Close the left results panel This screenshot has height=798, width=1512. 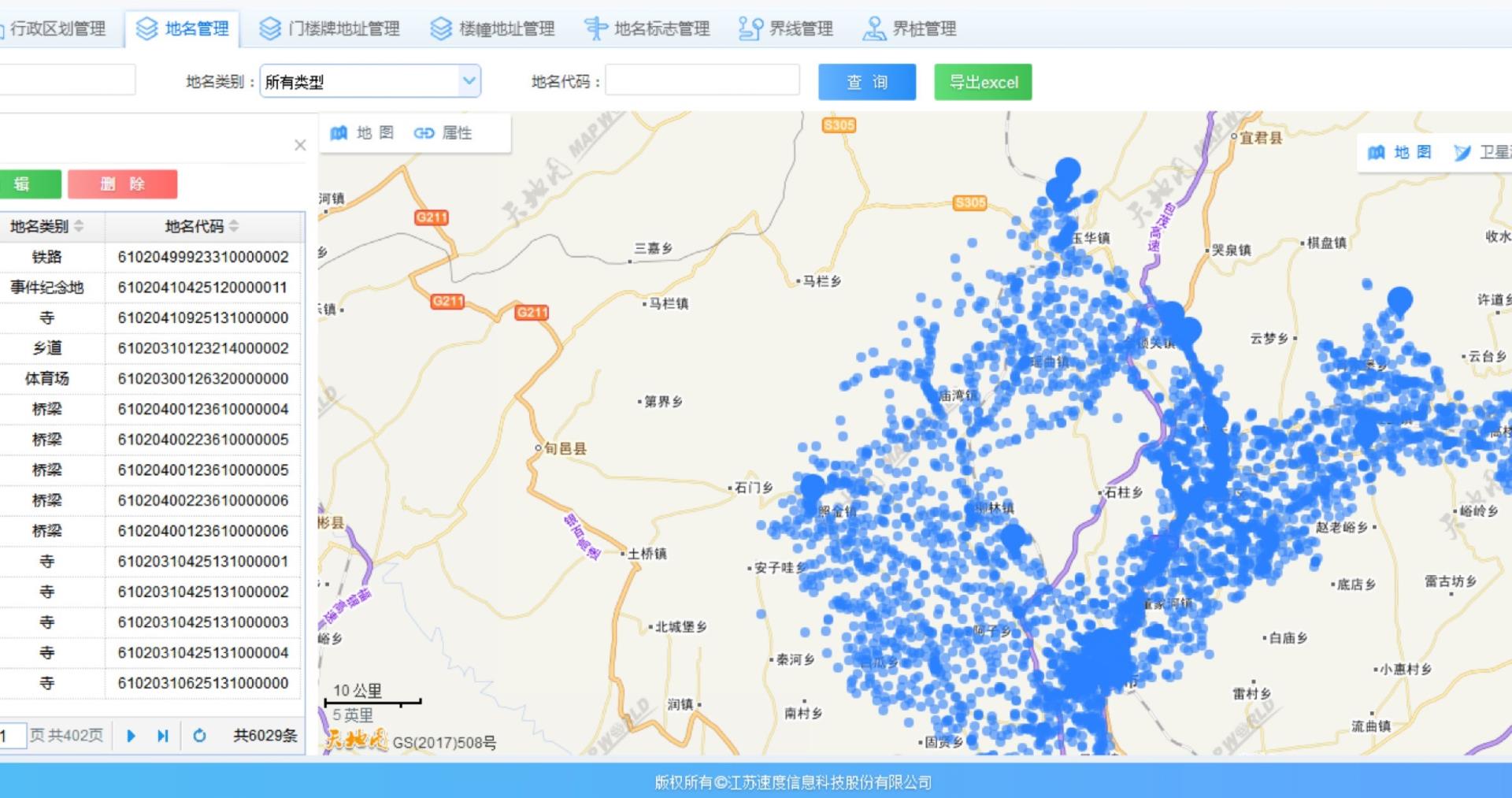point(300,145)
